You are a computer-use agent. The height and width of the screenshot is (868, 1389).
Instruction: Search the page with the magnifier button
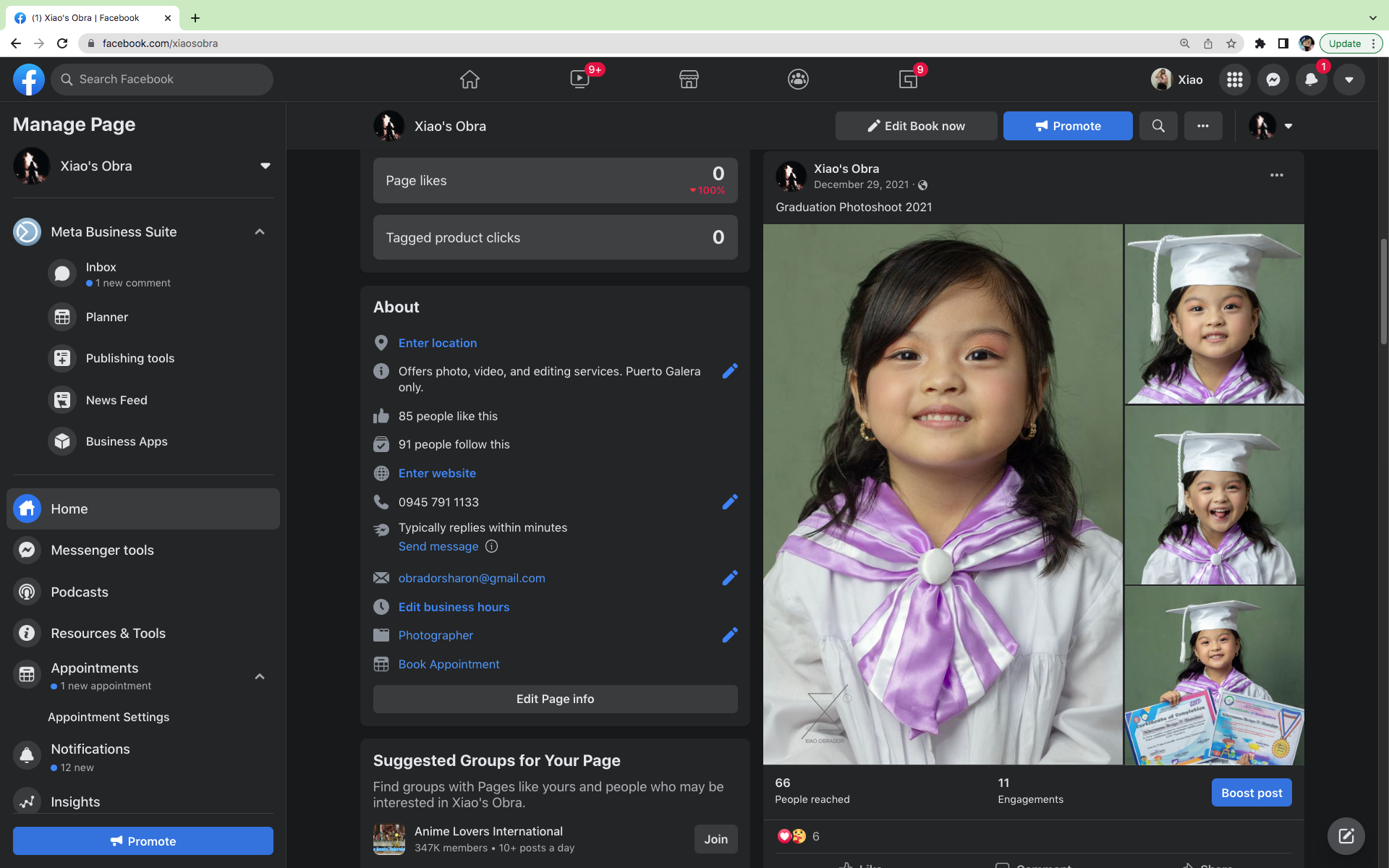1158,126
